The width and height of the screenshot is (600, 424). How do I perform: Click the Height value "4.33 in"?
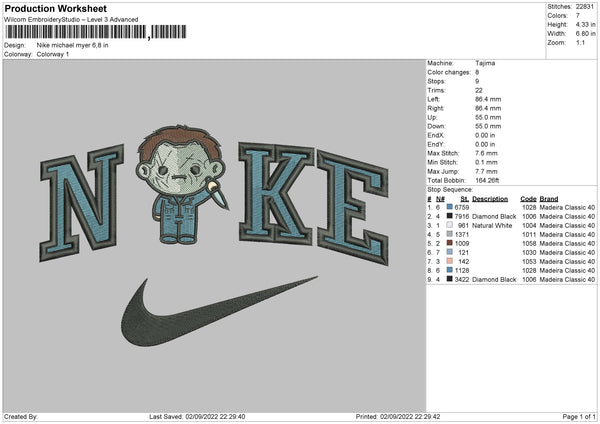point(585,24)
